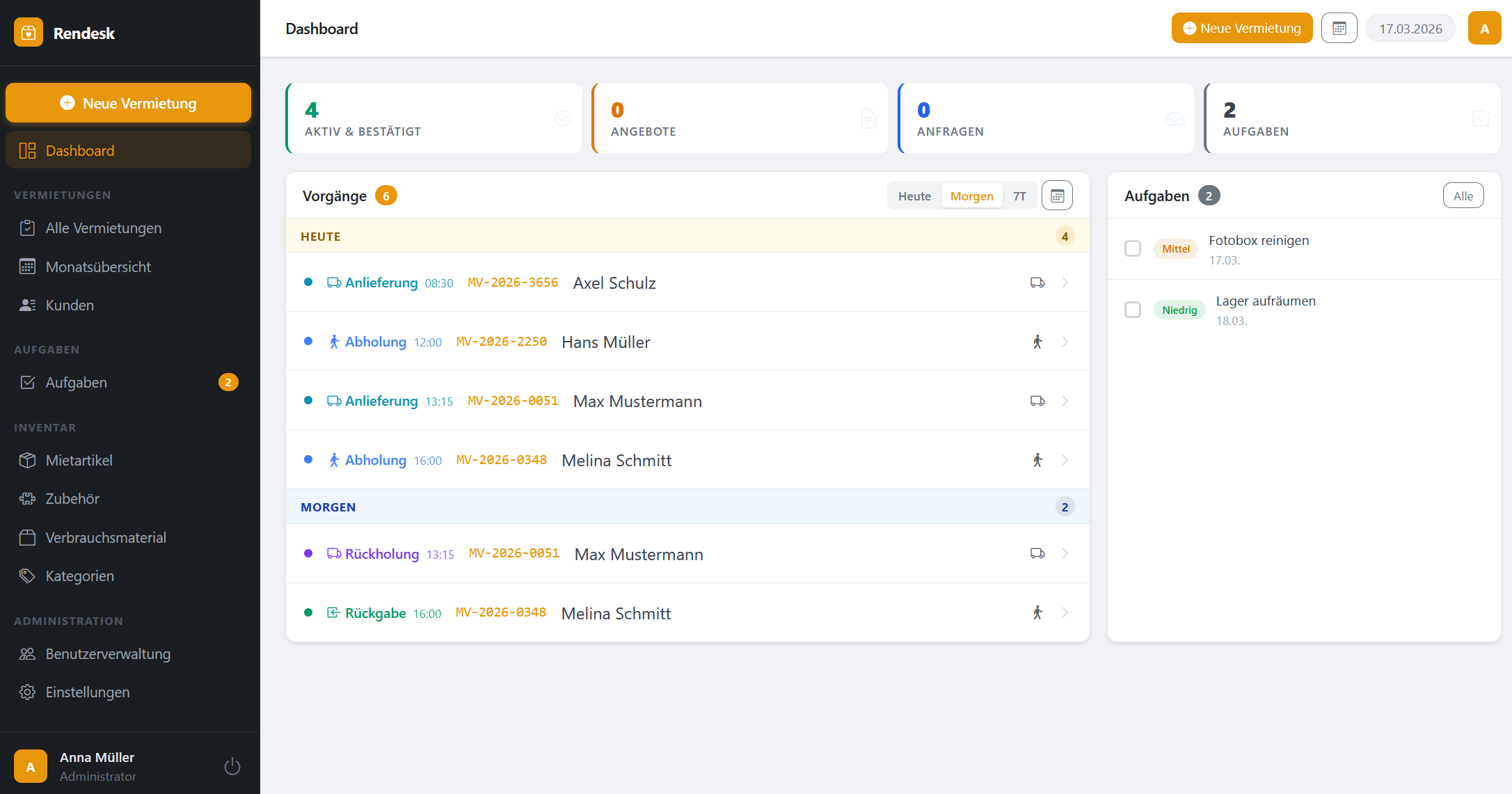This screenshot has width=1512, height=794.
Task: Click the calendar icon next to Neue Vermietung
Action: pos(1339,28)
